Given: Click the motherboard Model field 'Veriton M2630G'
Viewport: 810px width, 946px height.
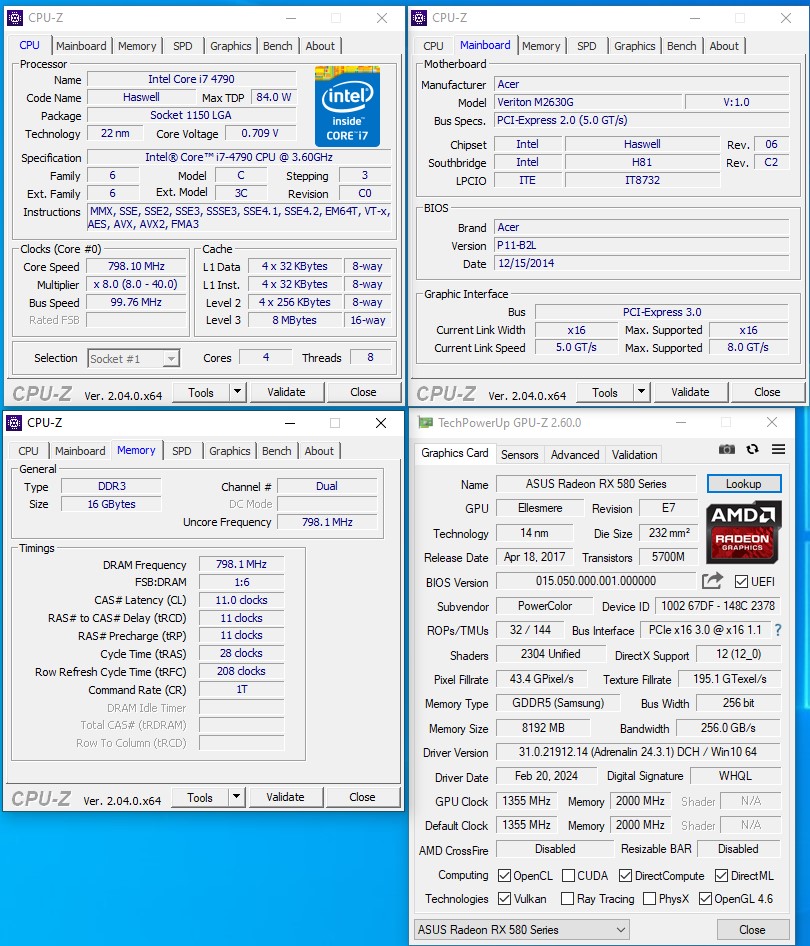Looking at the screenshot, I should pos(587,102).
